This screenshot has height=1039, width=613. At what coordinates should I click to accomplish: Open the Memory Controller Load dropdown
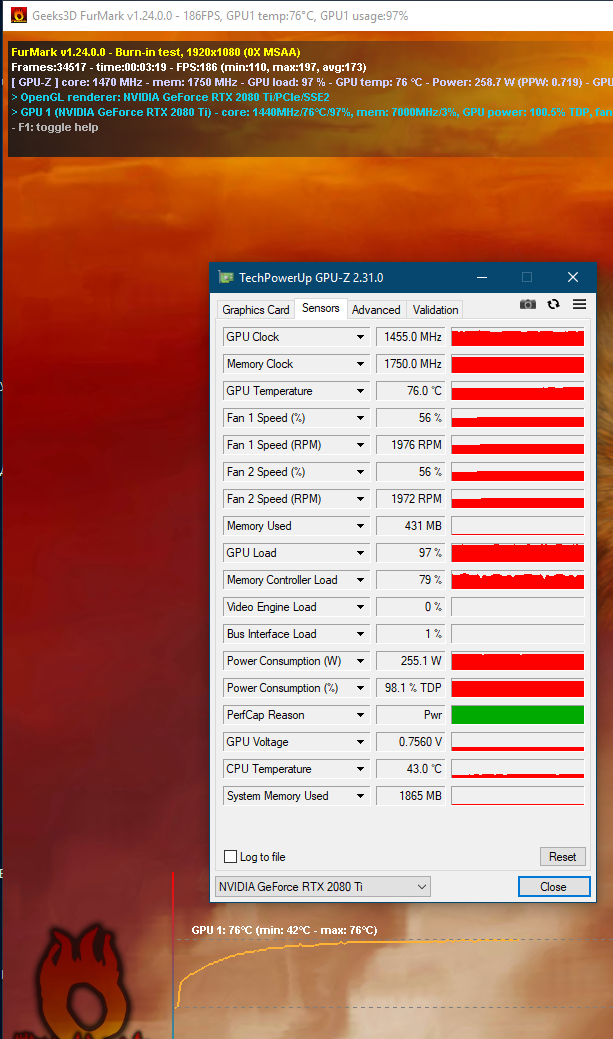[361, 580]
